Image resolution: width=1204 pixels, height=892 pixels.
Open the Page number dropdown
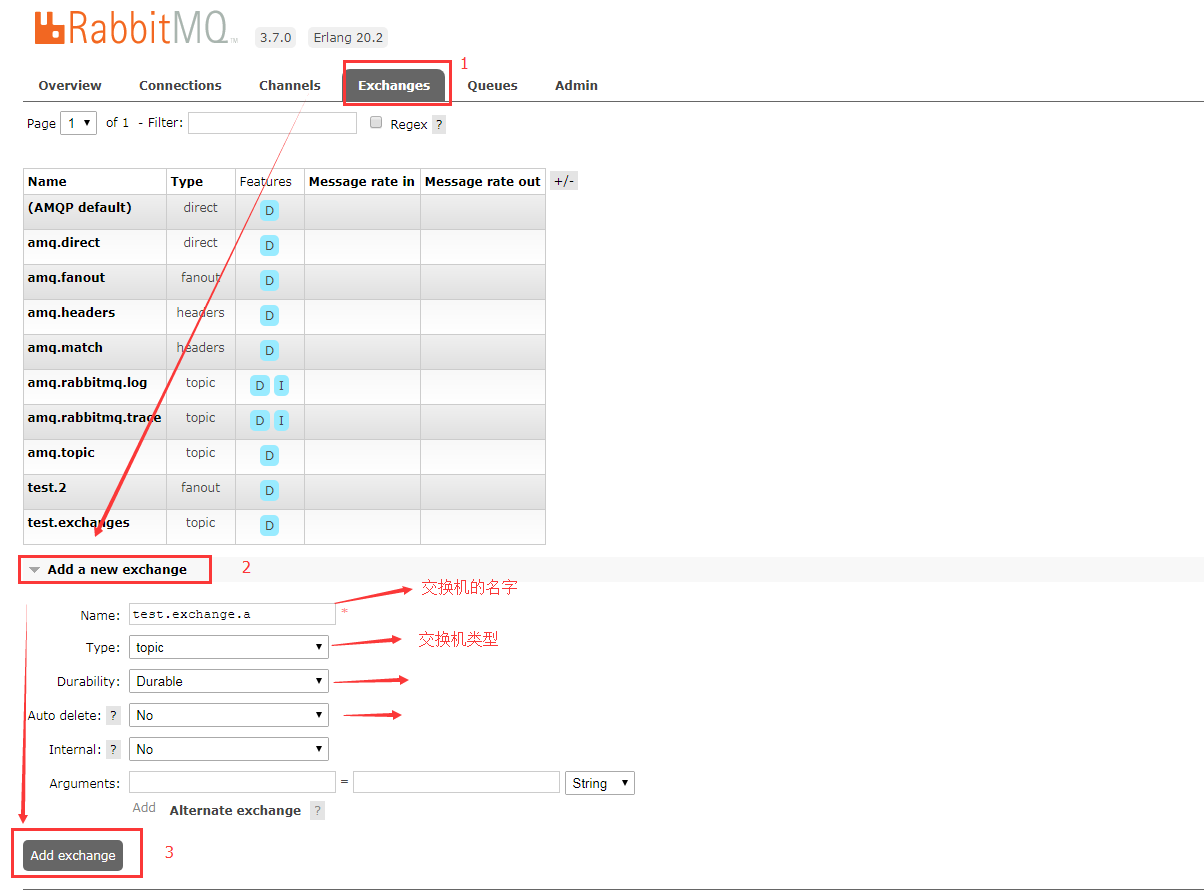point(79,123)
